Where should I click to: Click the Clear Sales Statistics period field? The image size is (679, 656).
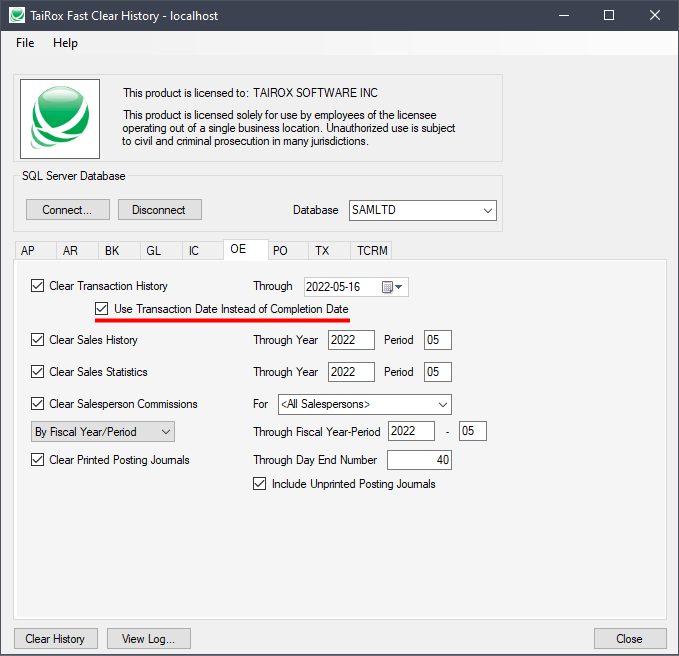click(x=437, y=372)
